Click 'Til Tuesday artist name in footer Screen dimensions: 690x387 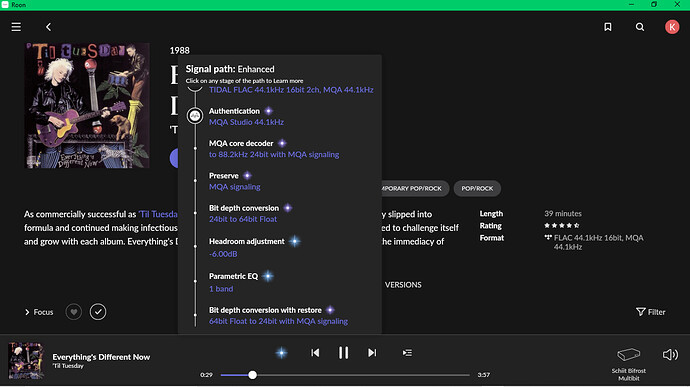[x=68, y=366]
